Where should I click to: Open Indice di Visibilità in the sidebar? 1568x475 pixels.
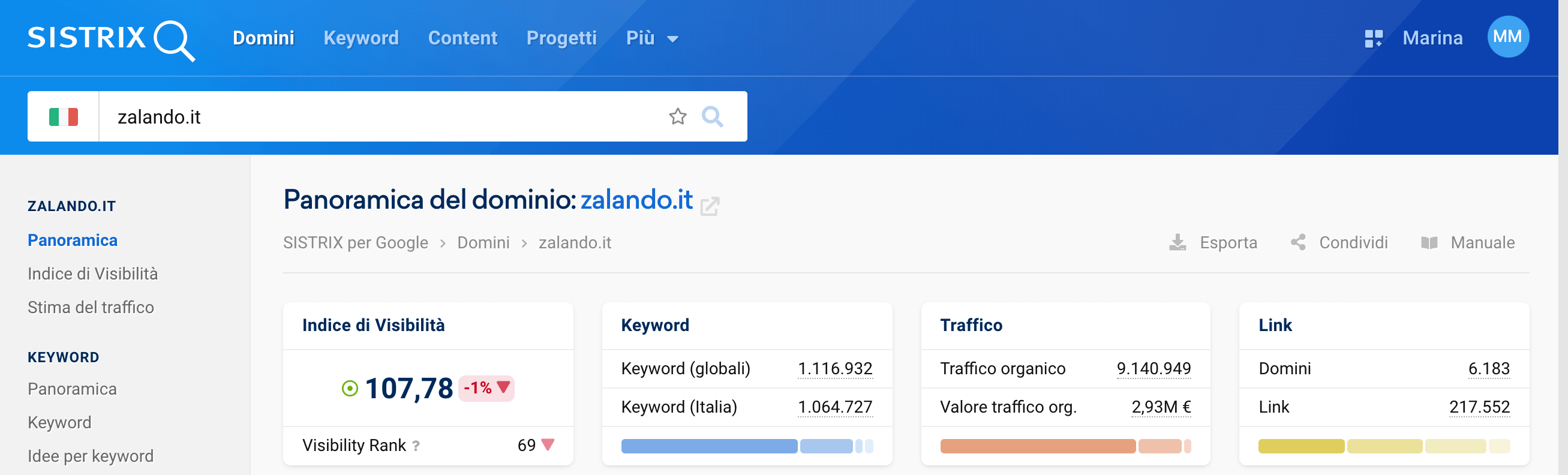(x=92, y=273)
